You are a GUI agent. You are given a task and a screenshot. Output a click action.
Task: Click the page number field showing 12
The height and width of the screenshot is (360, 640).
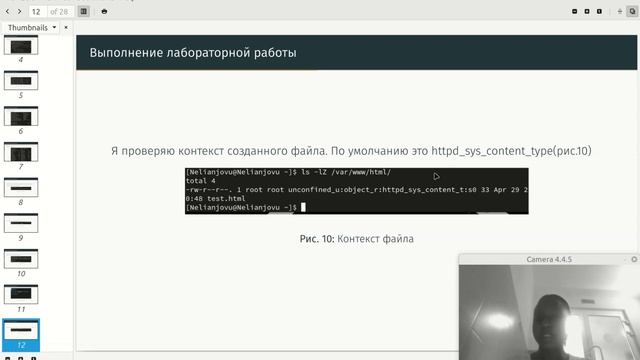point(38,11)
